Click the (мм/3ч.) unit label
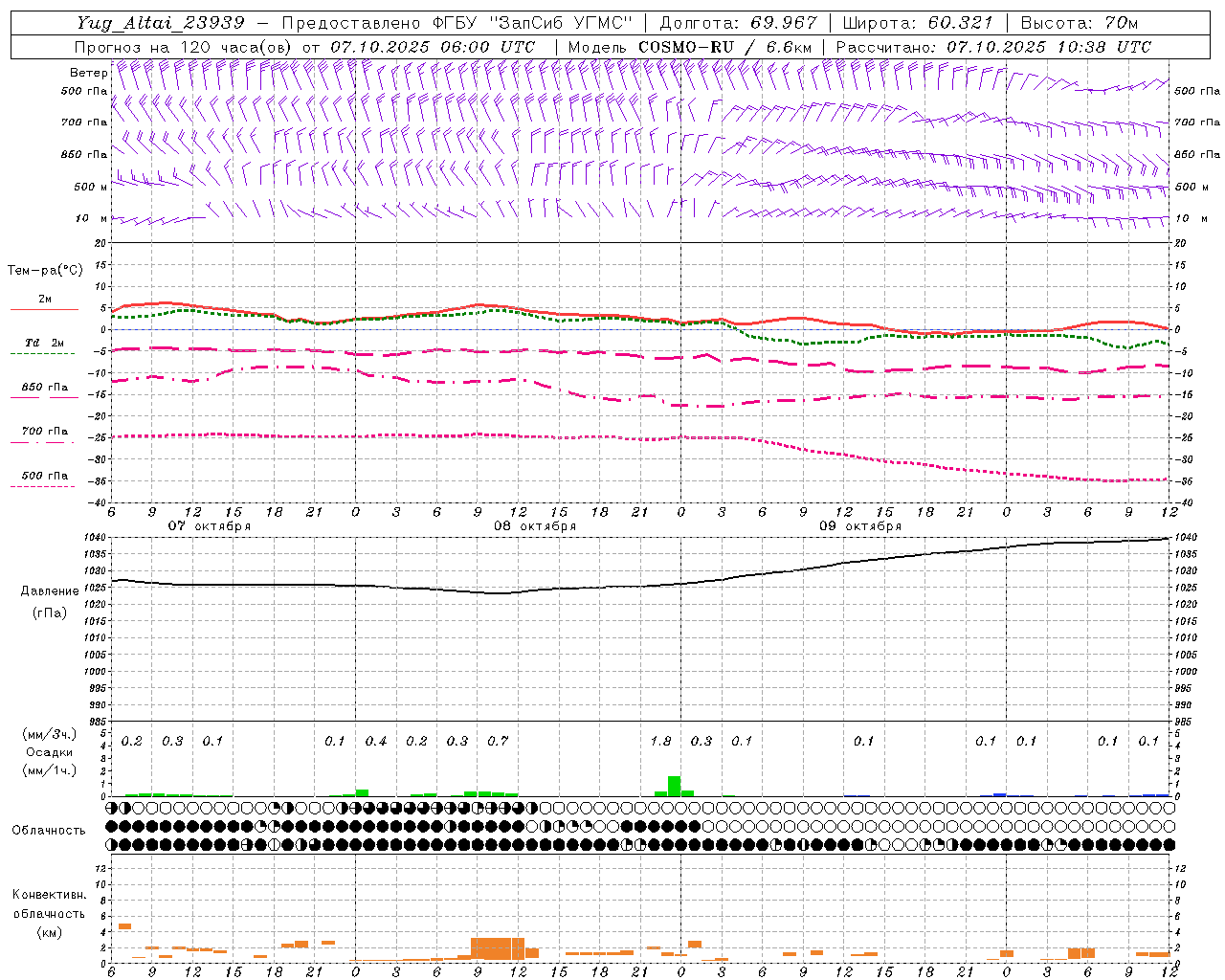 pyautogui.click(x=49, y=735)
